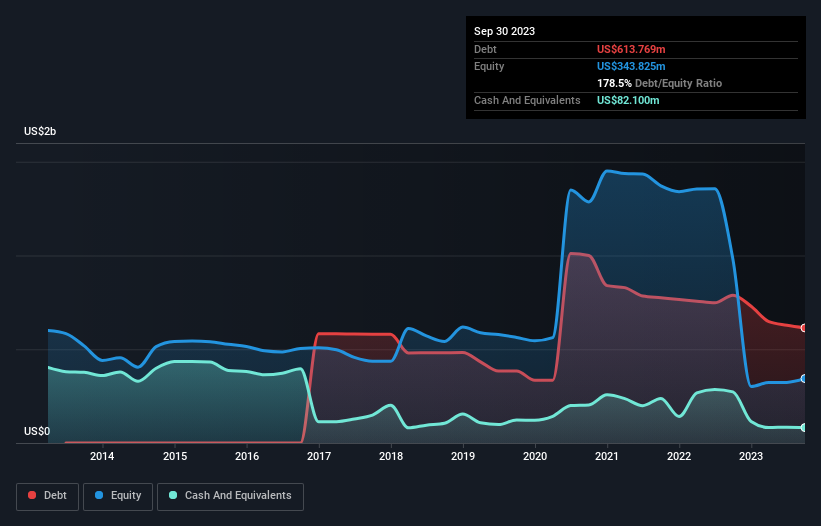Click the US$82.100m cash value
Image resolution: width=821 pixels, height=526 pixels.
pyautogui.click(x=628, y=100)
